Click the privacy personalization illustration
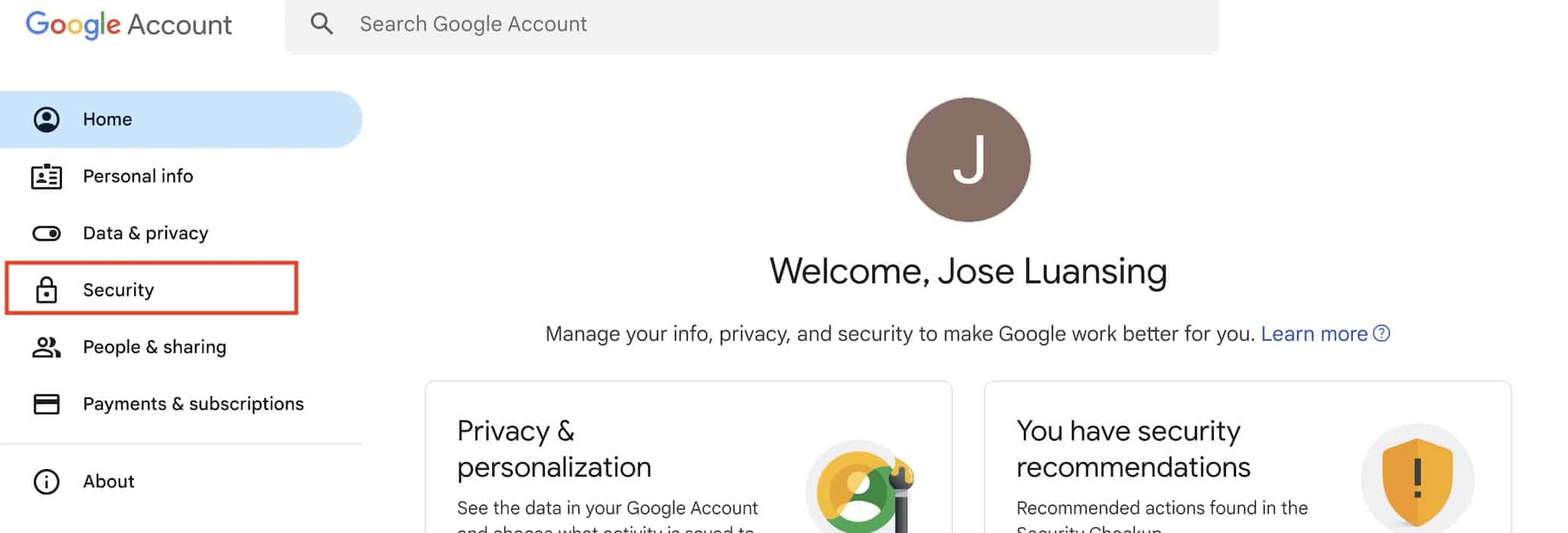 click(x=861, y=489)
